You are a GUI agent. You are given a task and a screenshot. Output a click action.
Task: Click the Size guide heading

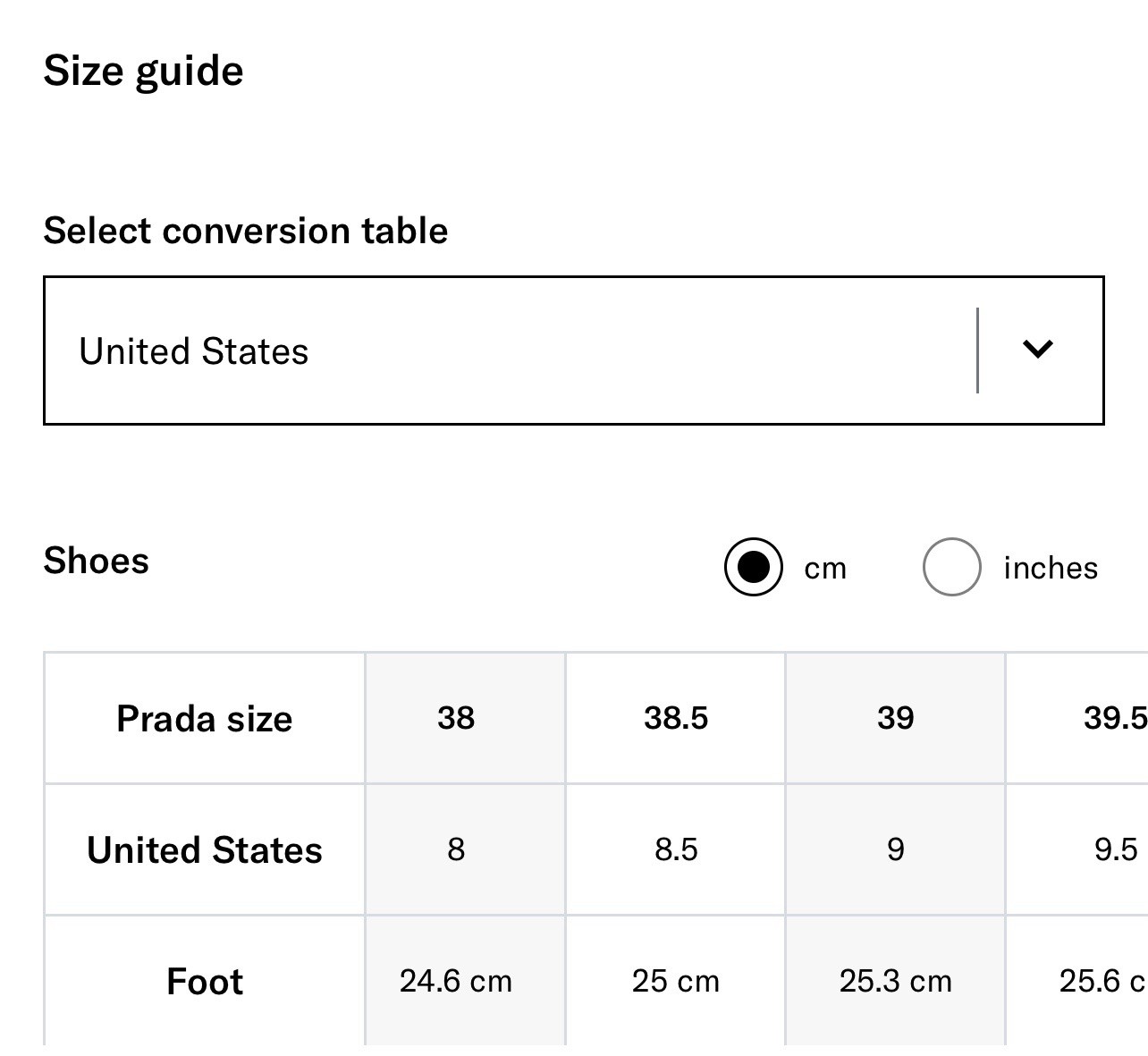click(x=143, y=72)
